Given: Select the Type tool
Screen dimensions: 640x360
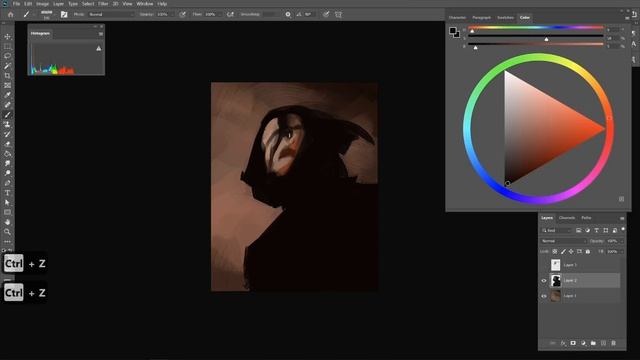Looking at the screenshot, I should coord(7,193).
